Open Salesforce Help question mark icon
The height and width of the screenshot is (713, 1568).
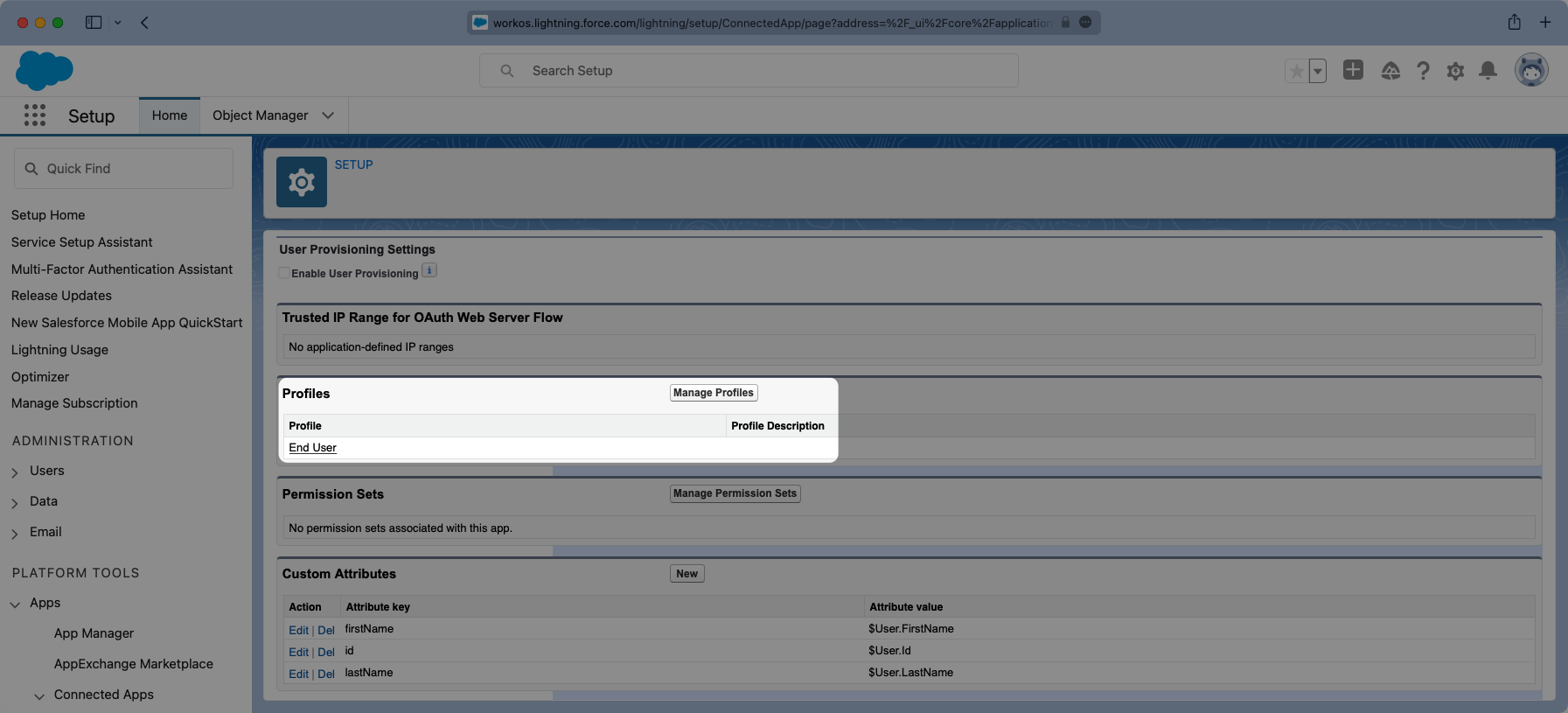point(1423,71)
